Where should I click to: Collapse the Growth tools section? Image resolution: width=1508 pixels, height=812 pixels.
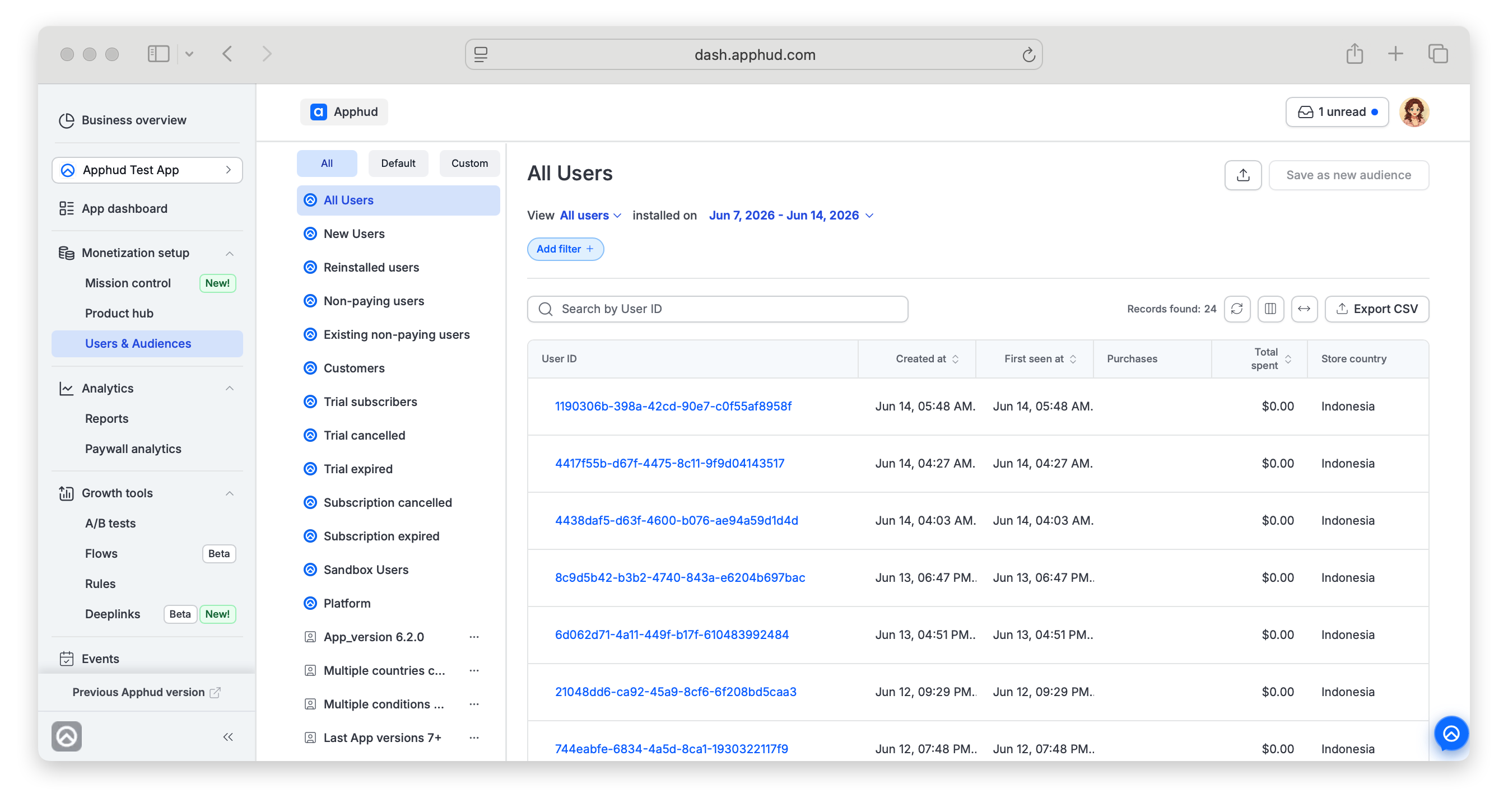tap(230, 493)
